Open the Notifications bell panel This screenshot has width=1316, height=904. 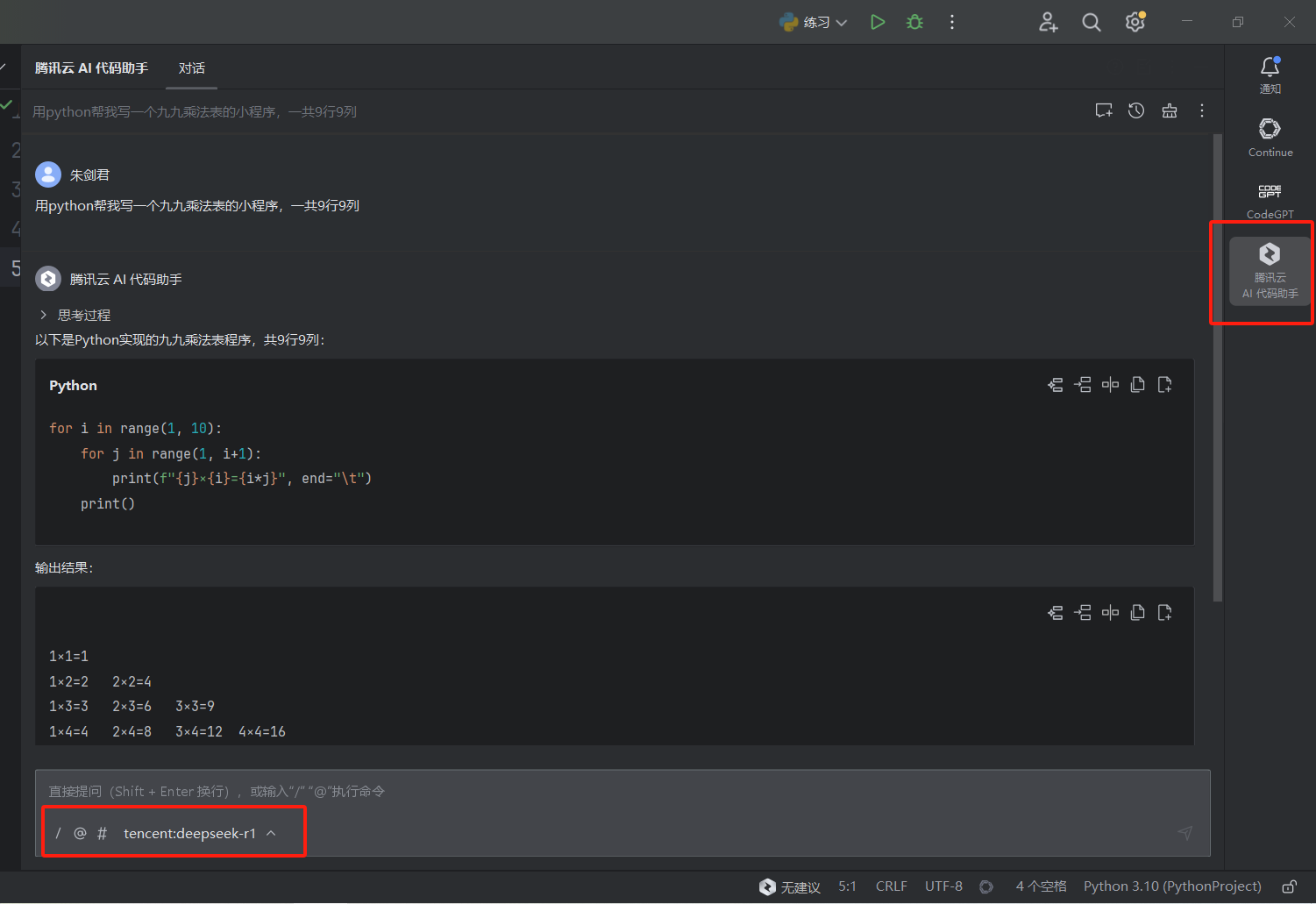pyautogui.click(x=1270, y=75)
